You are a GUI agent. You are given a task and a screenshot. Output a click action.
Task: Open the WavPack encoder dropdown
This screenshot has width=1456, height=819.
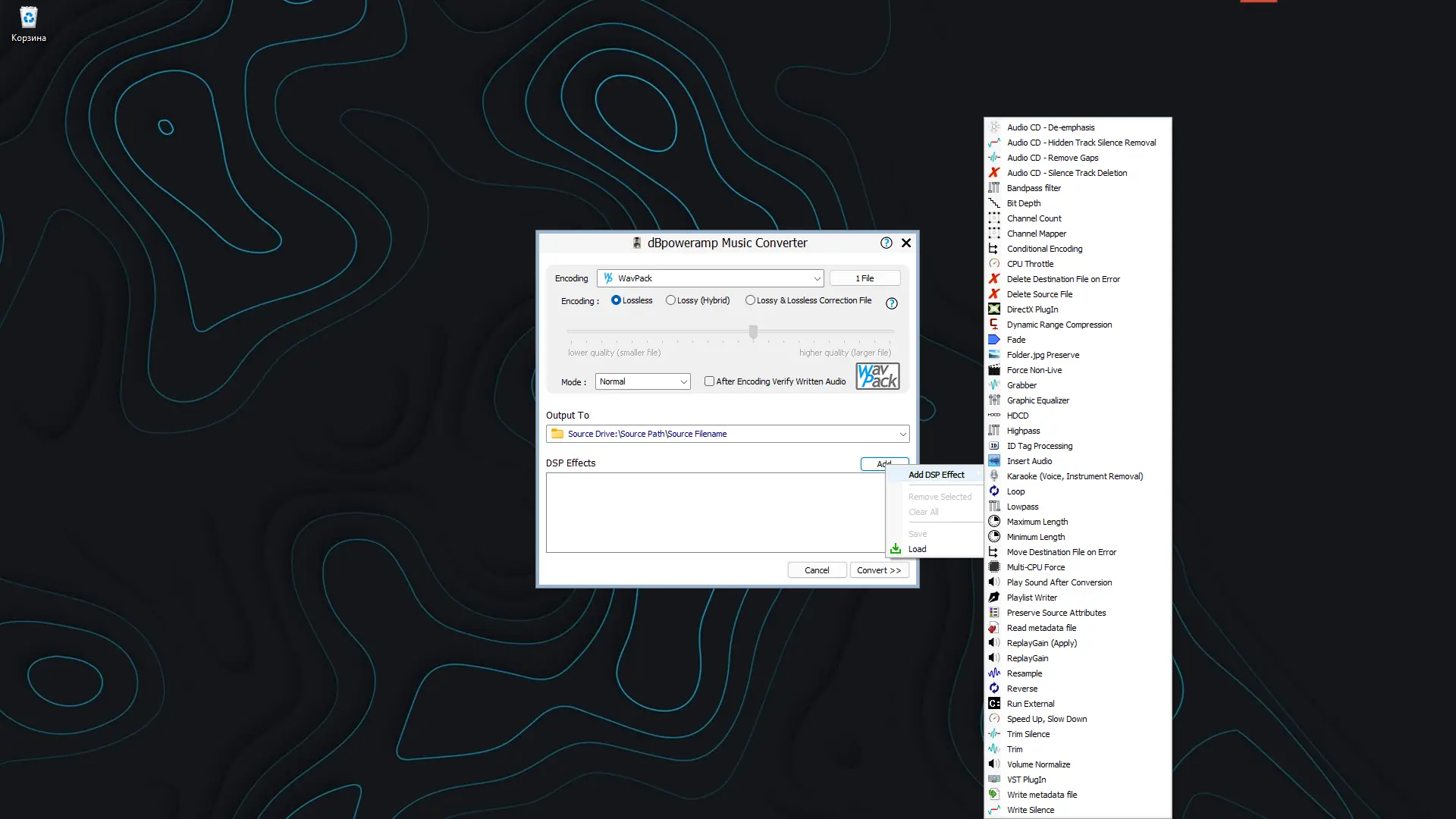click(x=817, y=278)
